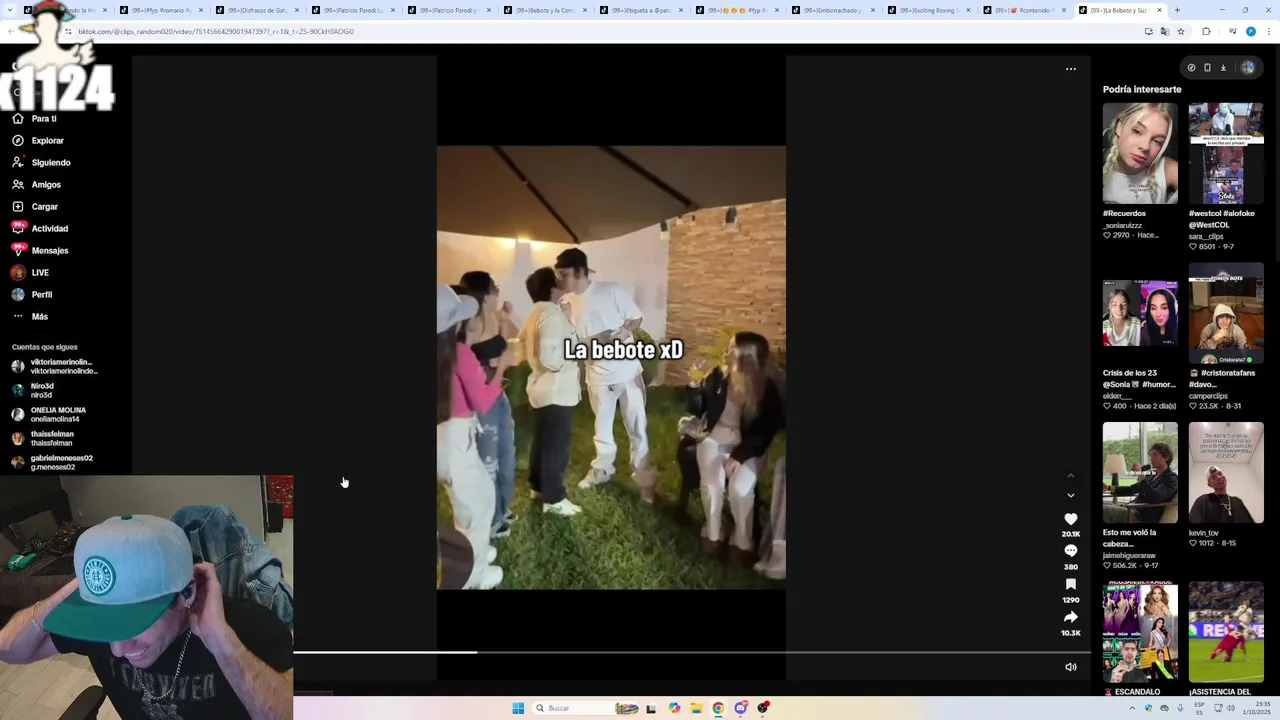Open File Explorer from taskbar

point(696,708)
